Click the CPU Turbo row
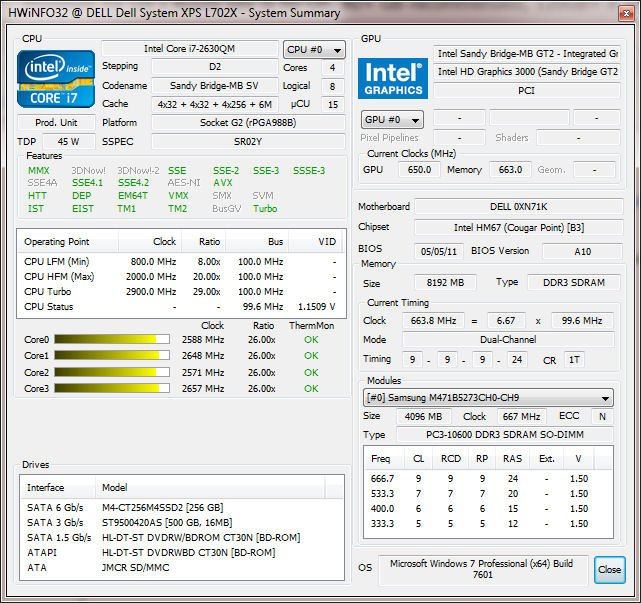641x603 pixels. [x=181, y=292]
